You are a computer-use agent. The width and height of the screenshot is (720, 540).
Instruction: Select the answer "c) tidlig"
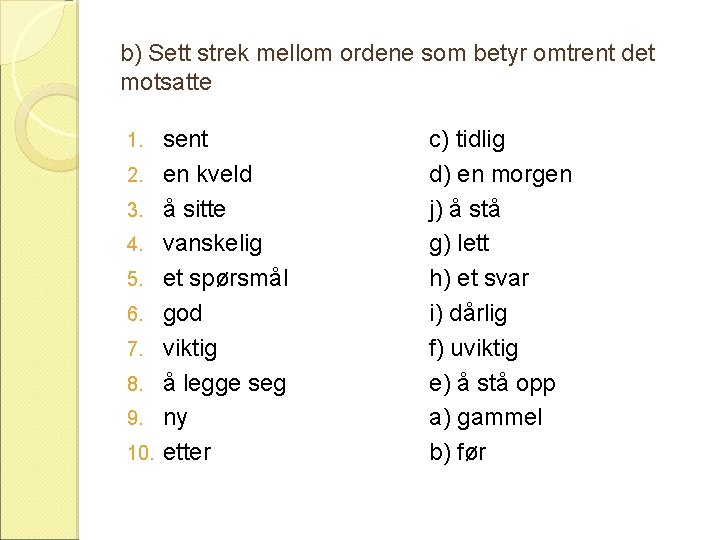[467, 140]
